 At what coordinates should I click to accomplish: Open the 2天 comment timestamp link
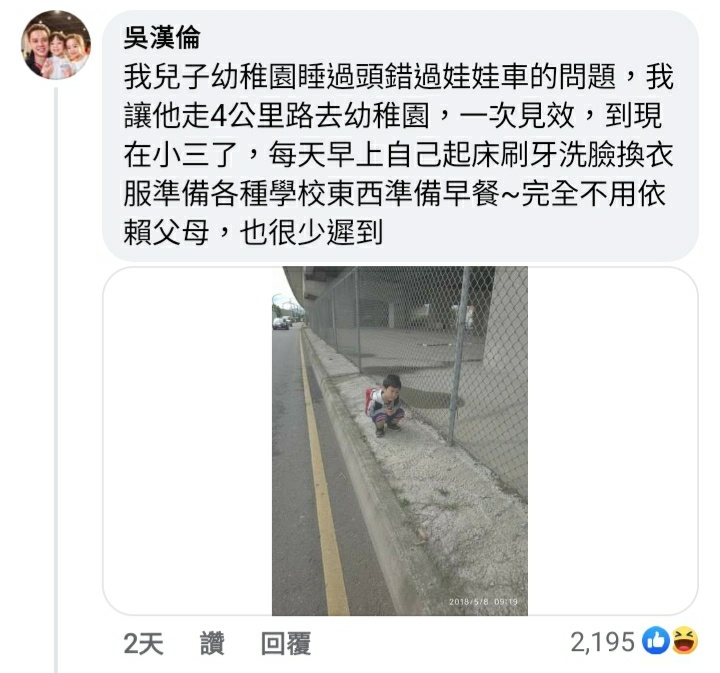(143, 643)
